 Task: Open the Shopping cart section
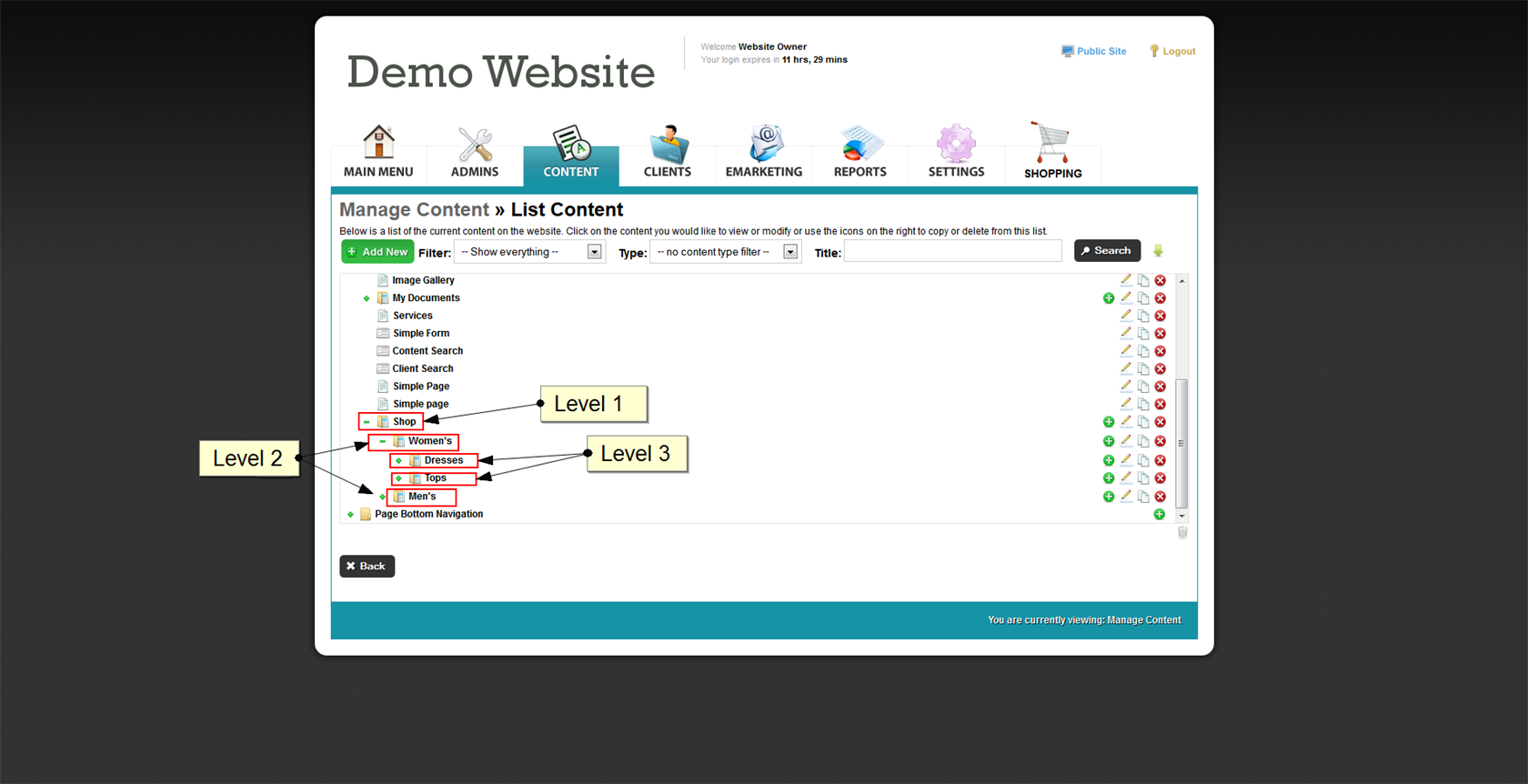point(1052,153)
